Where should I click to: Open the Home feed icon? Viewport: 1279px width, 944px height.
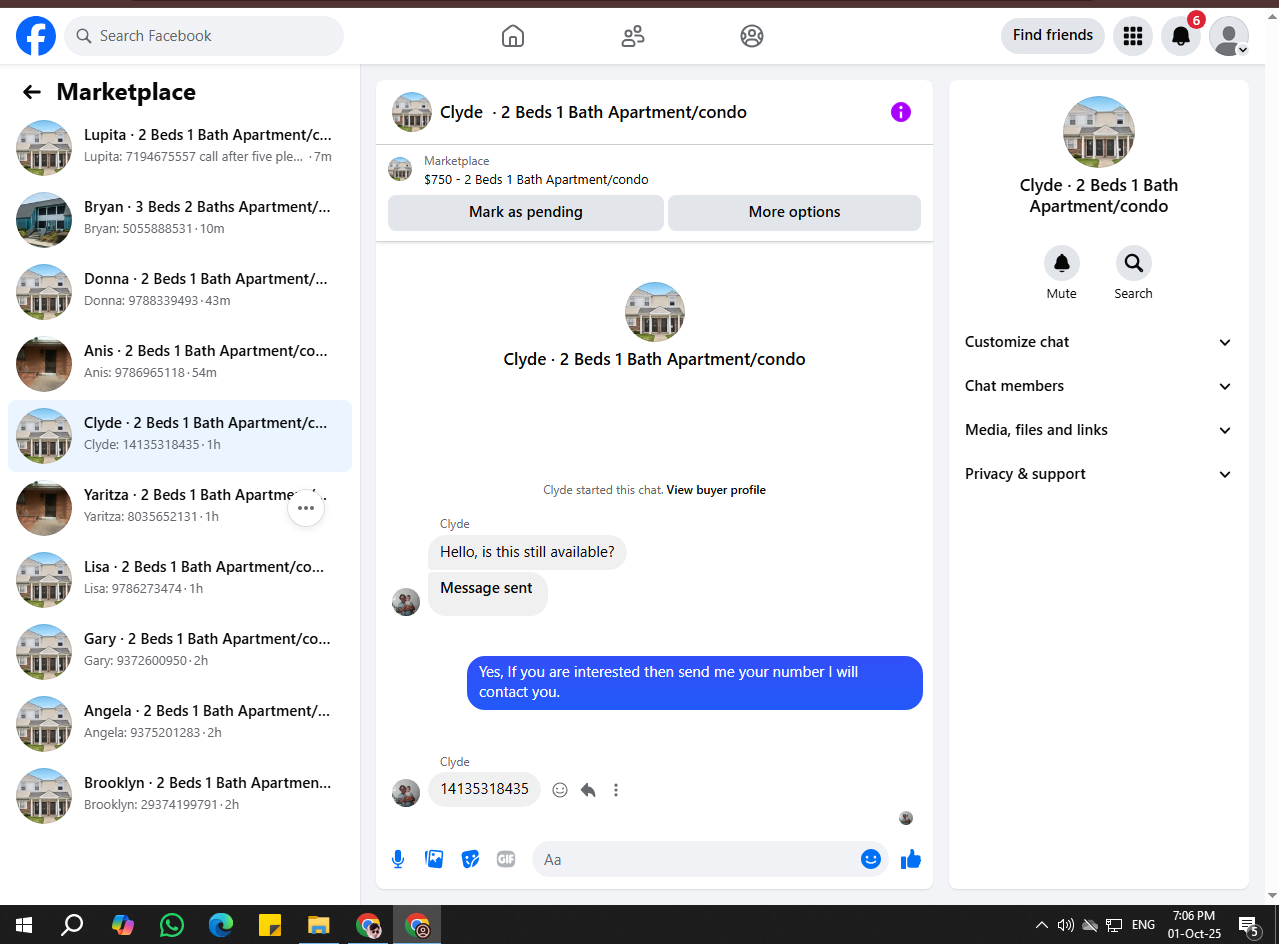(512, 36)
